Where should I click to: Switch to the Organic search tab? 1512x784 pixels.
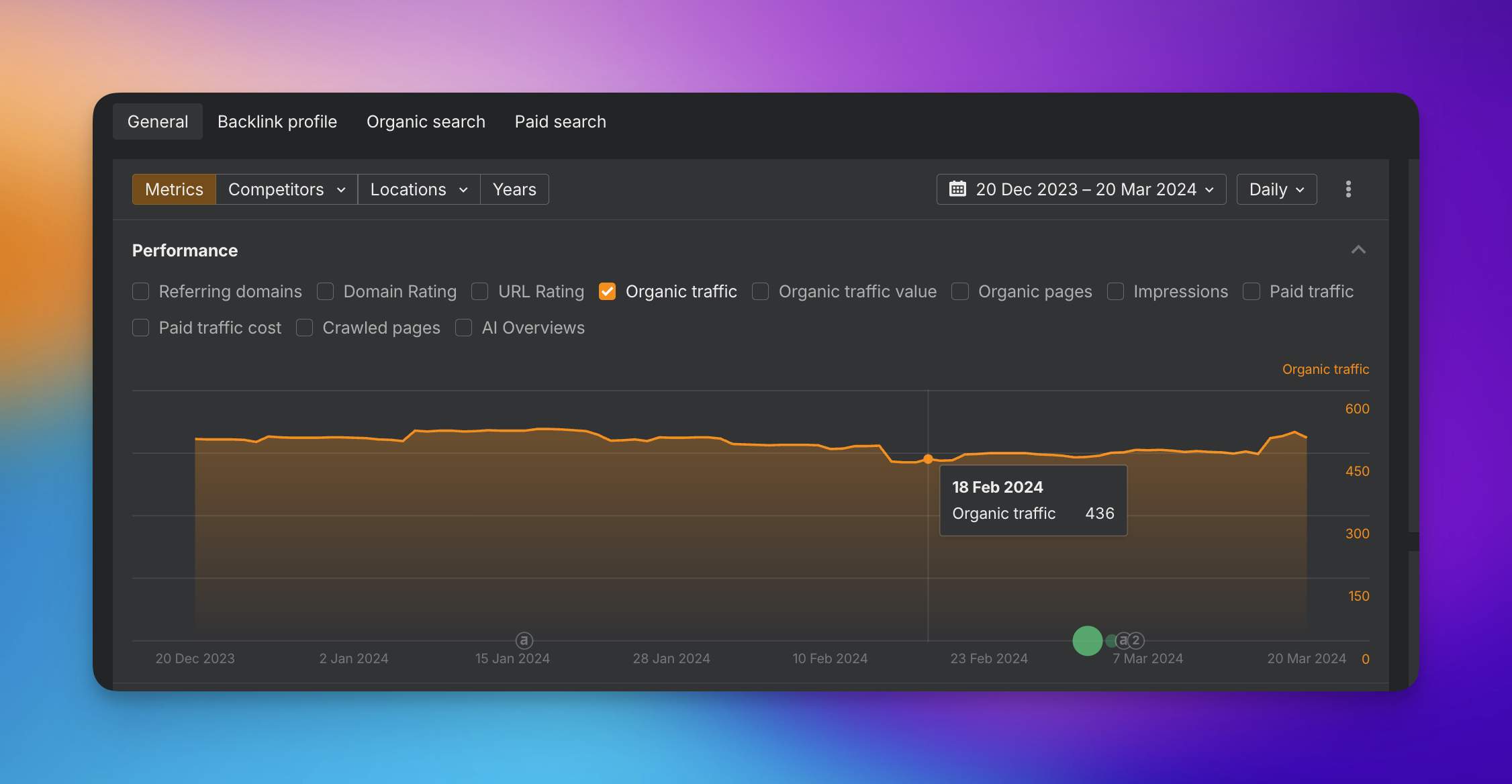[426, 121]
